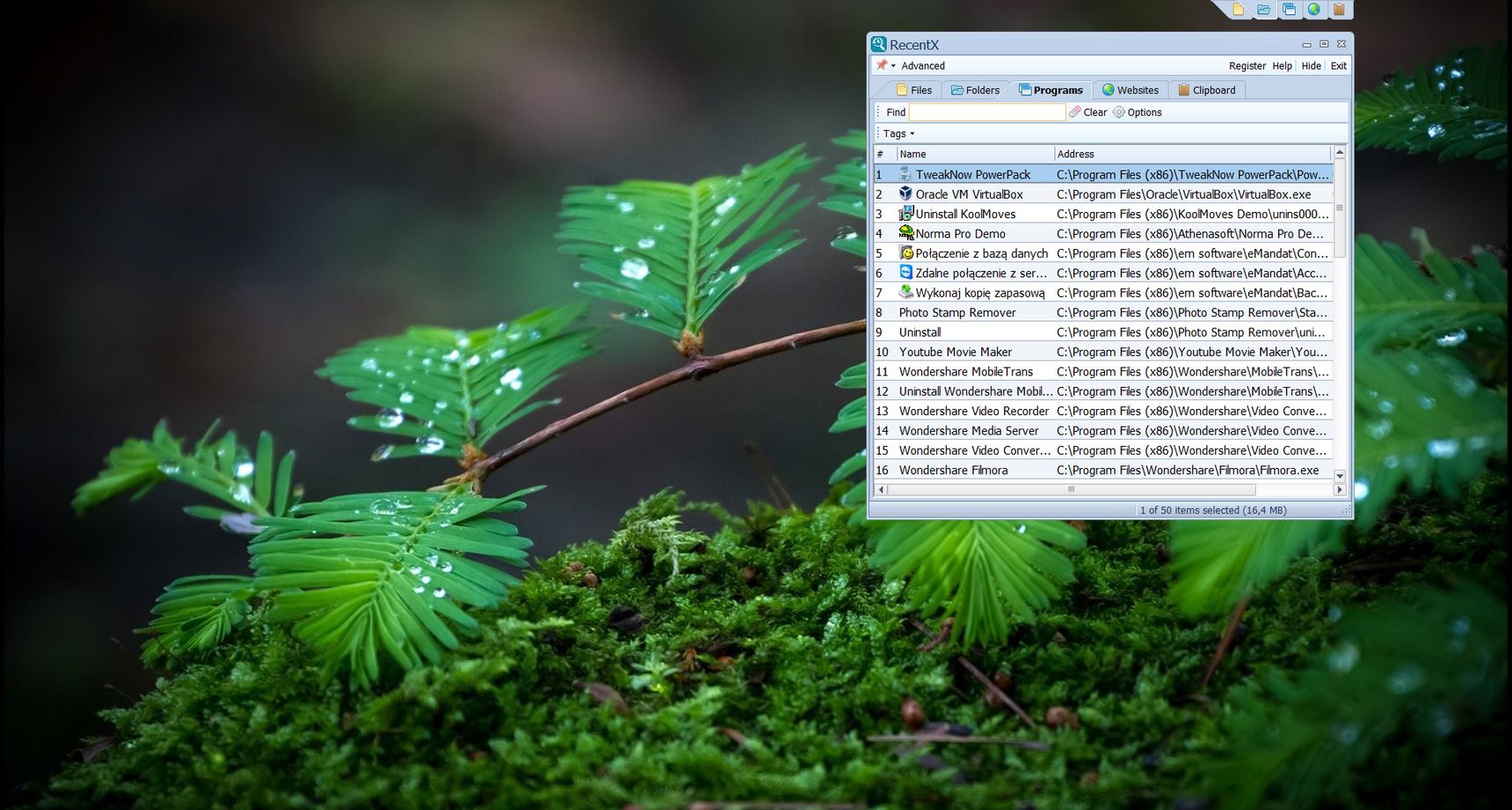Click the Oracle VM VirtualBox cube icon
This screenshot has width=1512, height=810.
pos(905,193)
